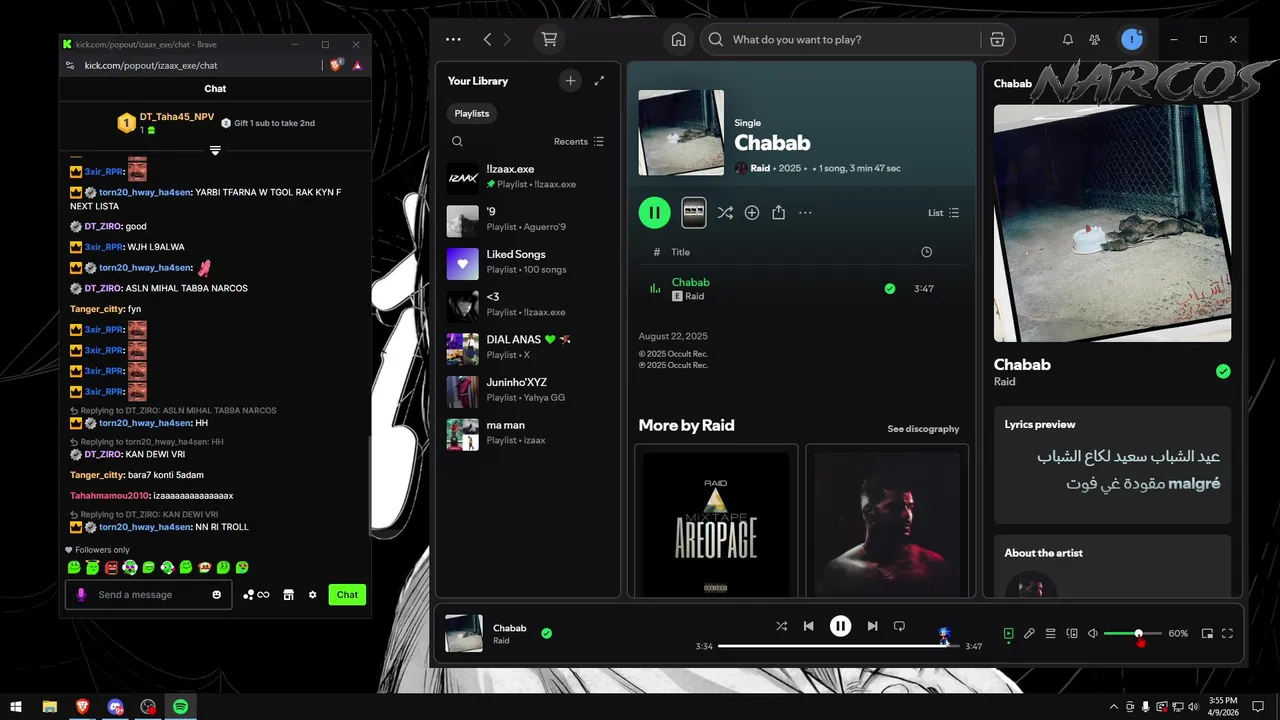
Task: Click the Chabab single cover art
Action: tap(681, 133)
